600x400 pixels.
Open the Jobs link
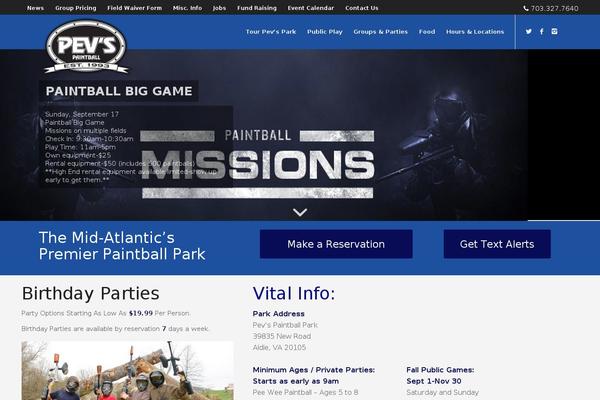(219, 8)
